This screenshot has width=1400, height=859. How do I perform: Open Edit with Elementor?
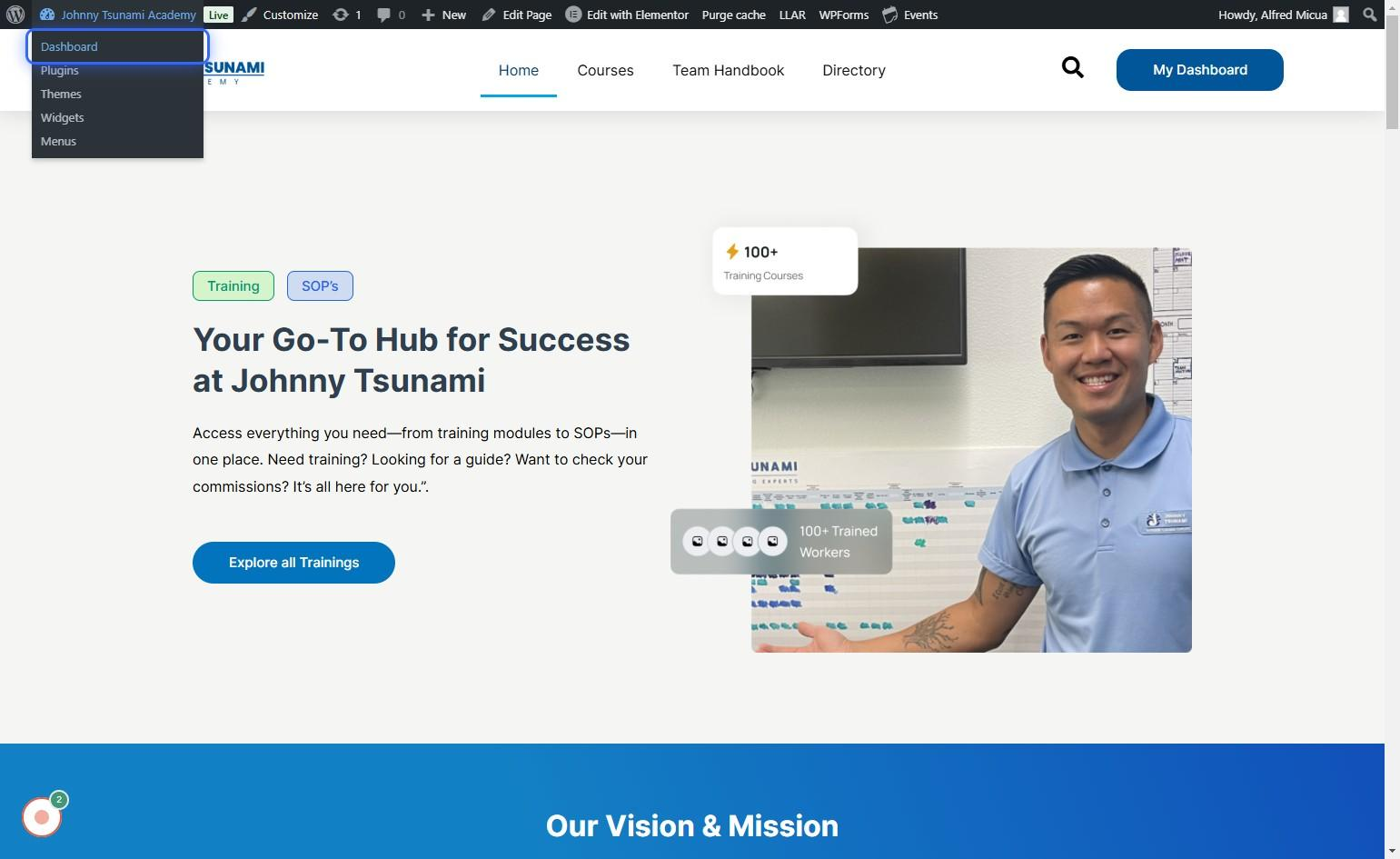coord(627,15)
